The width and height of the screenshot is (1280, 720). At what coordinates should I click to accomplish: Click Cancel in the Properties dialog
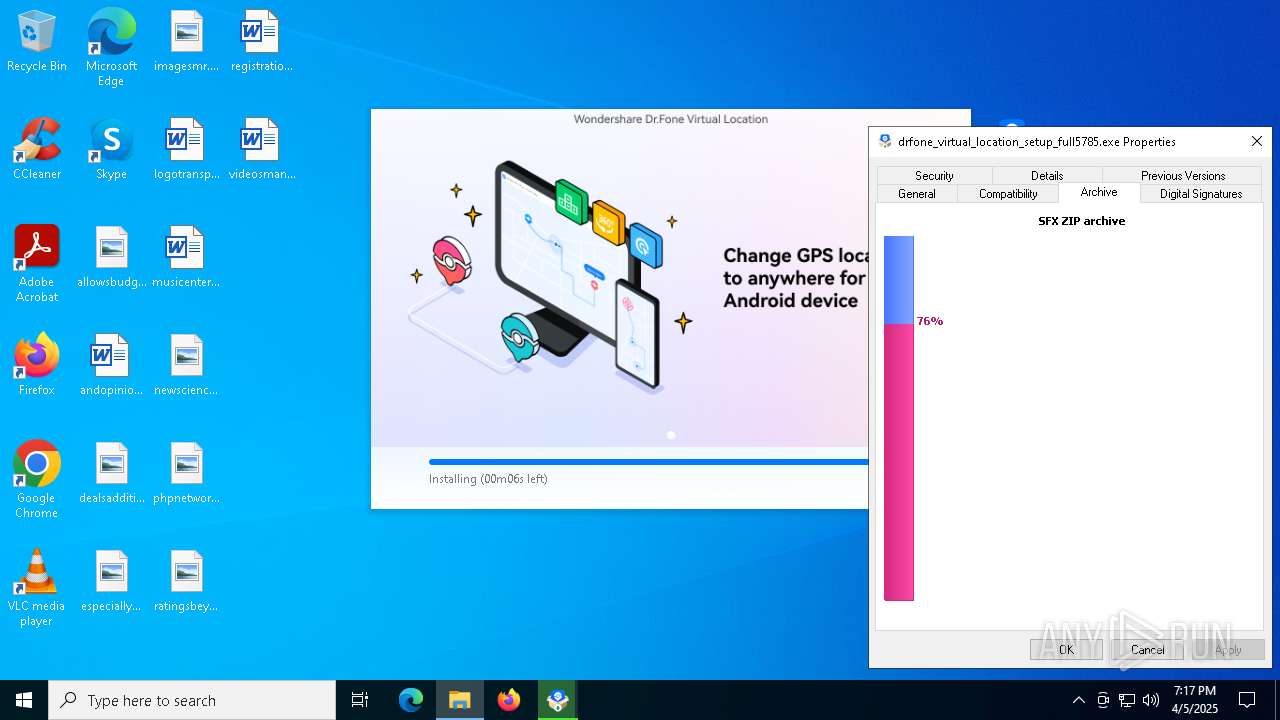[x=1148, y=649]
